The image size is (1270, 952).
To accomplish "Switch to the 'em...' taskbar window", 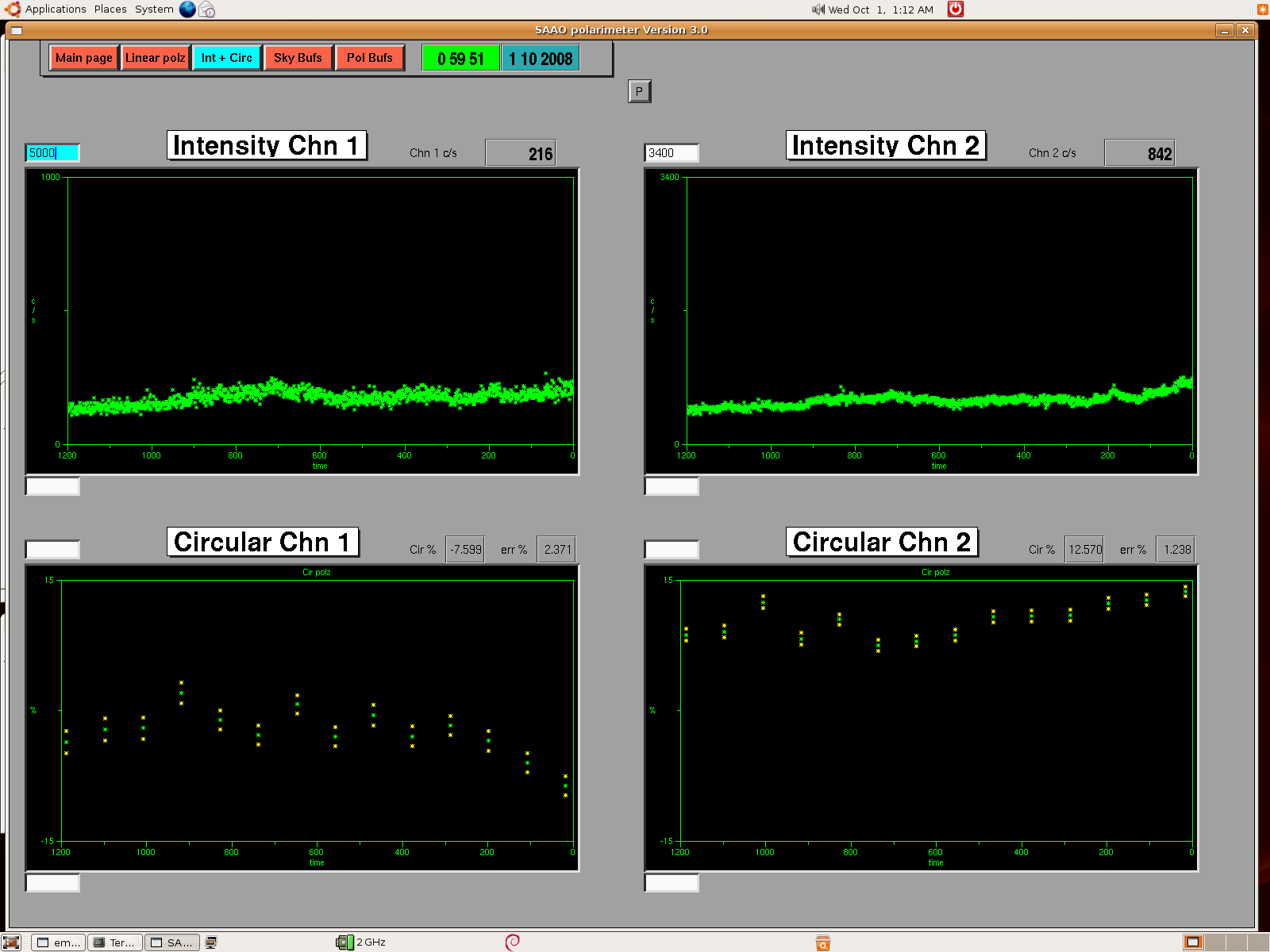I will pos(59,942).
